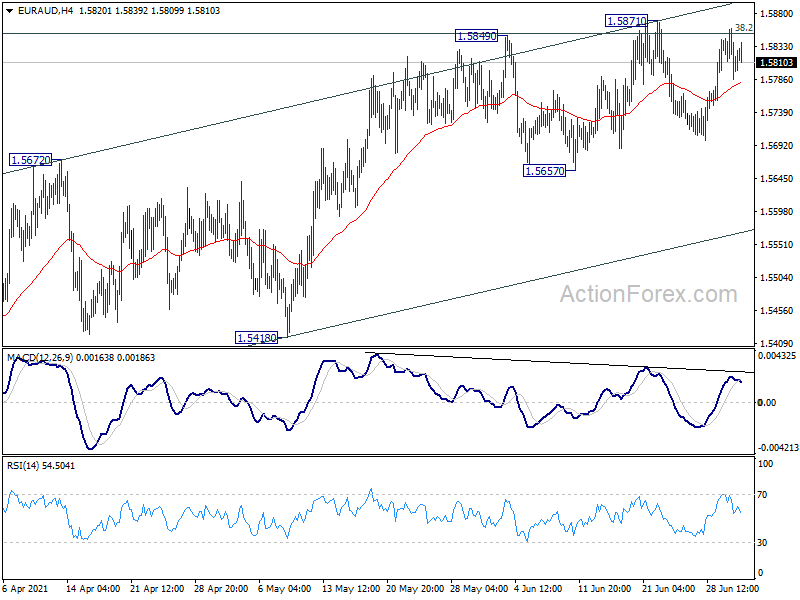Select the 1.56720 price label
Image resolution: width=800 pixels, height=600 pixels.
point(31,160)
